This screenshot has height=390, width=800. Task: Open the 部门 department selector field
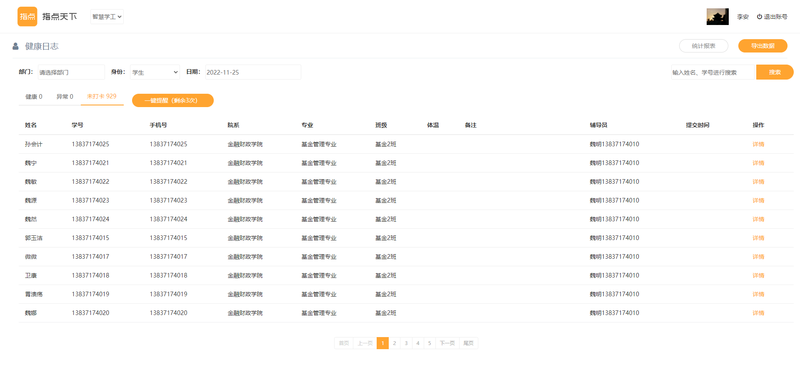(71, 72)
